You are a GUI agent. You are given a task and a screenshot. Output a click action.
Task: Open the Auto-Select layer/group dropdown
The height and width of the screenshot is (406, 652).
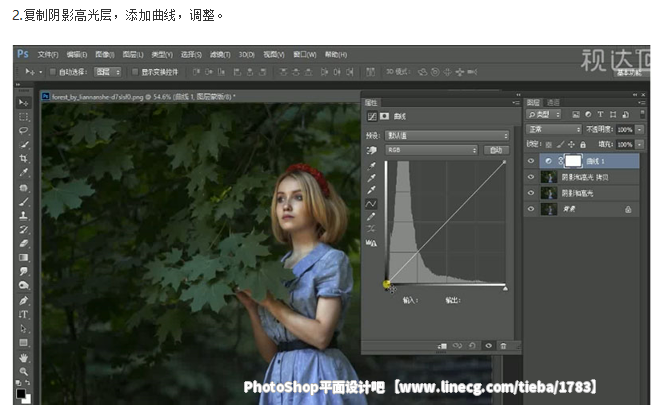[x=107, y=72]
